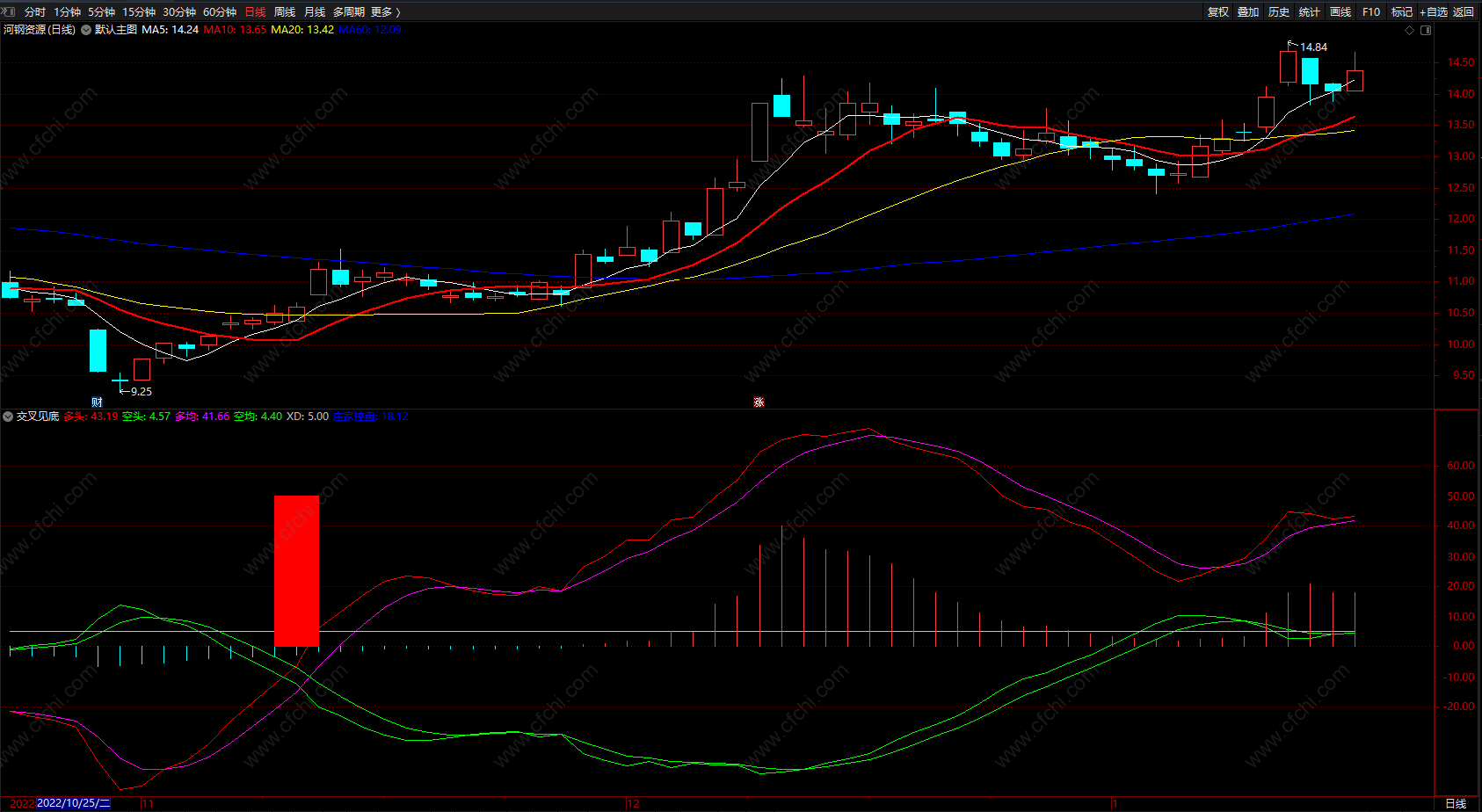
Task: Click the 财 financial marker icon
Action: tap(97, 402)
